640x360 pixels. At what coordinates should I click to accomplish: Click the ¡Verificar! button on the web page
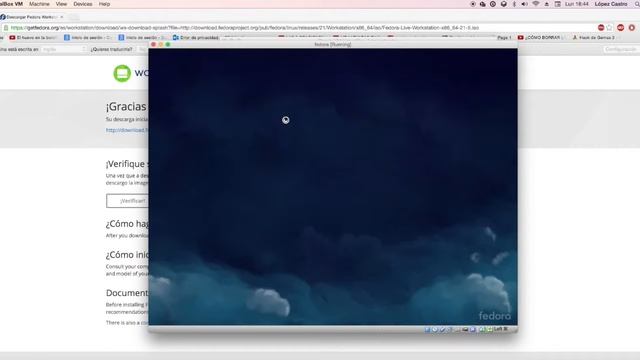point(127,201)
